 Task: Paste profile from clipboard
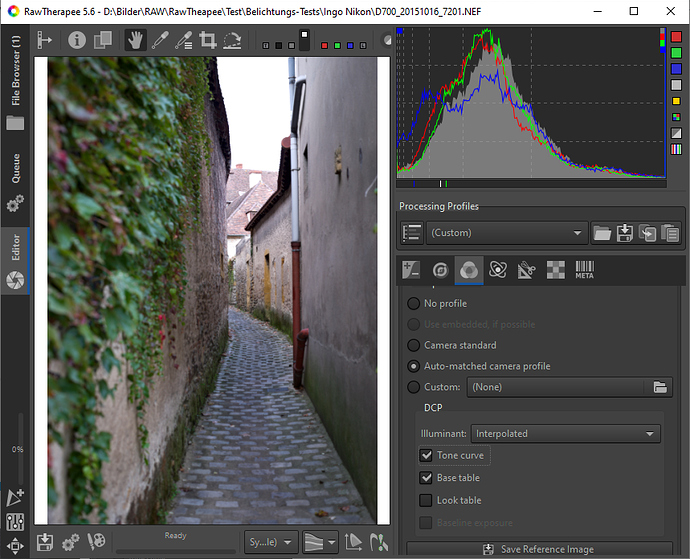click(670, 233)
